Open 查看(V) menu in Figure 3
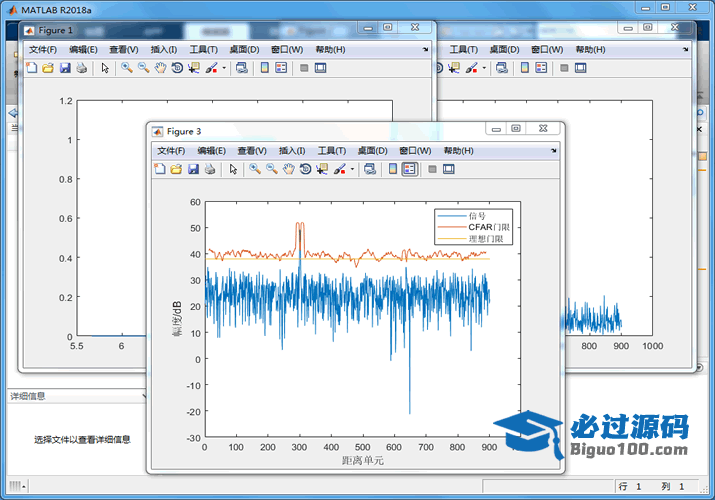 [252, 151]
